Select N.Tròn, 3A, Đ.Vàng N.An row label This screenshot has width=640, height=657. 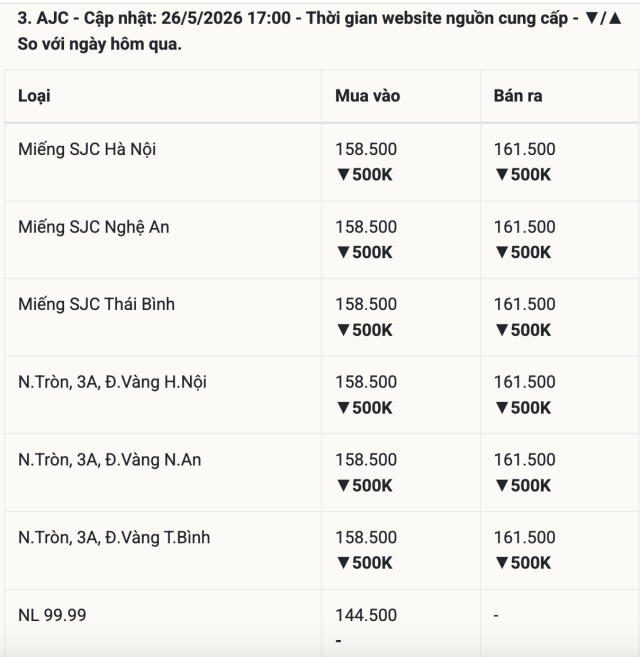(x=109, y=460)
